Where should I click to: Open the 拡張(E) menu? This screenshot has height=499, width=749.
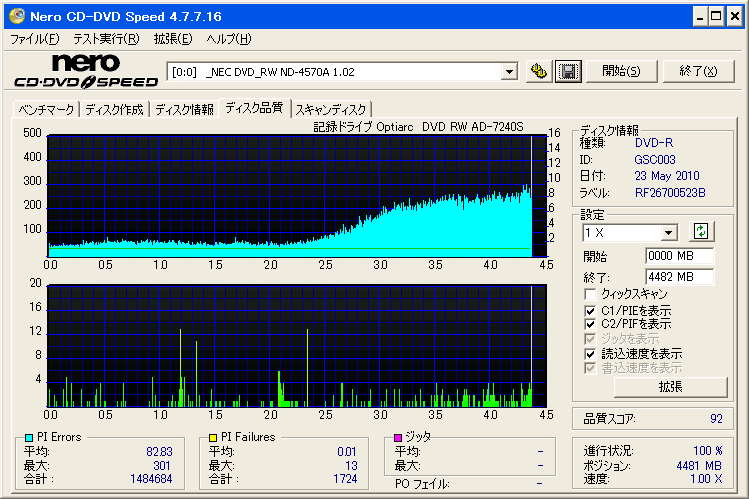pyautogui.click(x=173, y=39)
